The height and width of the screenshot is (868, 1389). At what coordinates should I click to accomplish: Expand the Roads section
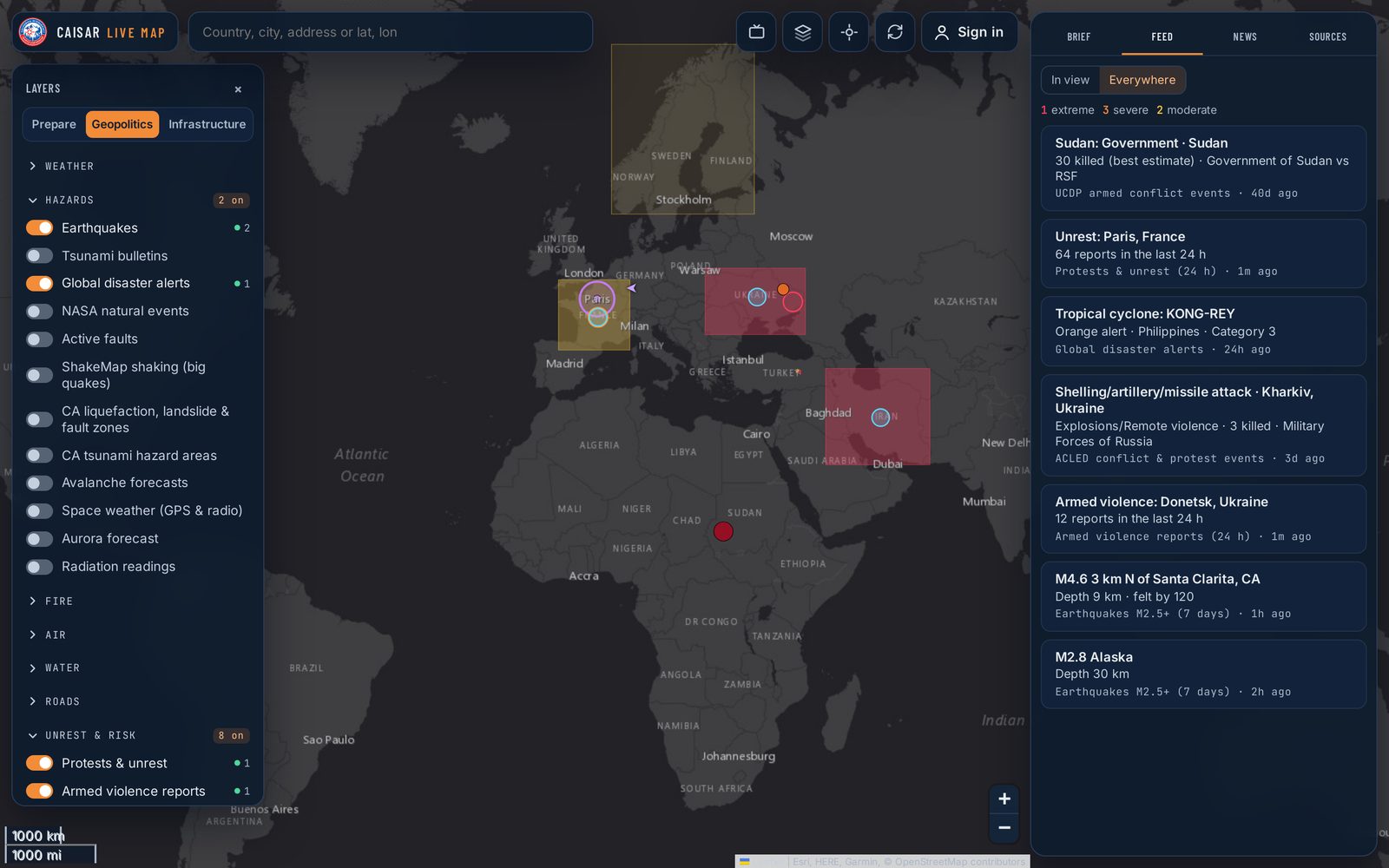(x=137, y=701)
